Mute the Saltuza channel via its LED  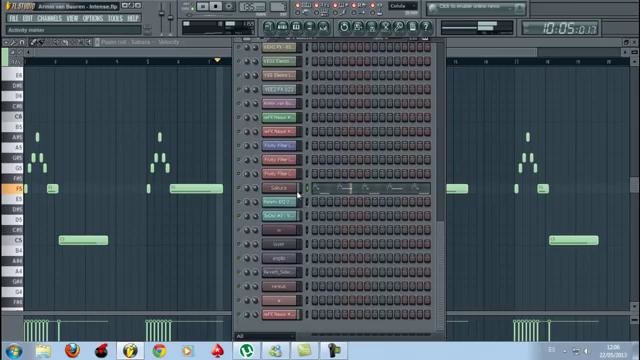(239, 188)
